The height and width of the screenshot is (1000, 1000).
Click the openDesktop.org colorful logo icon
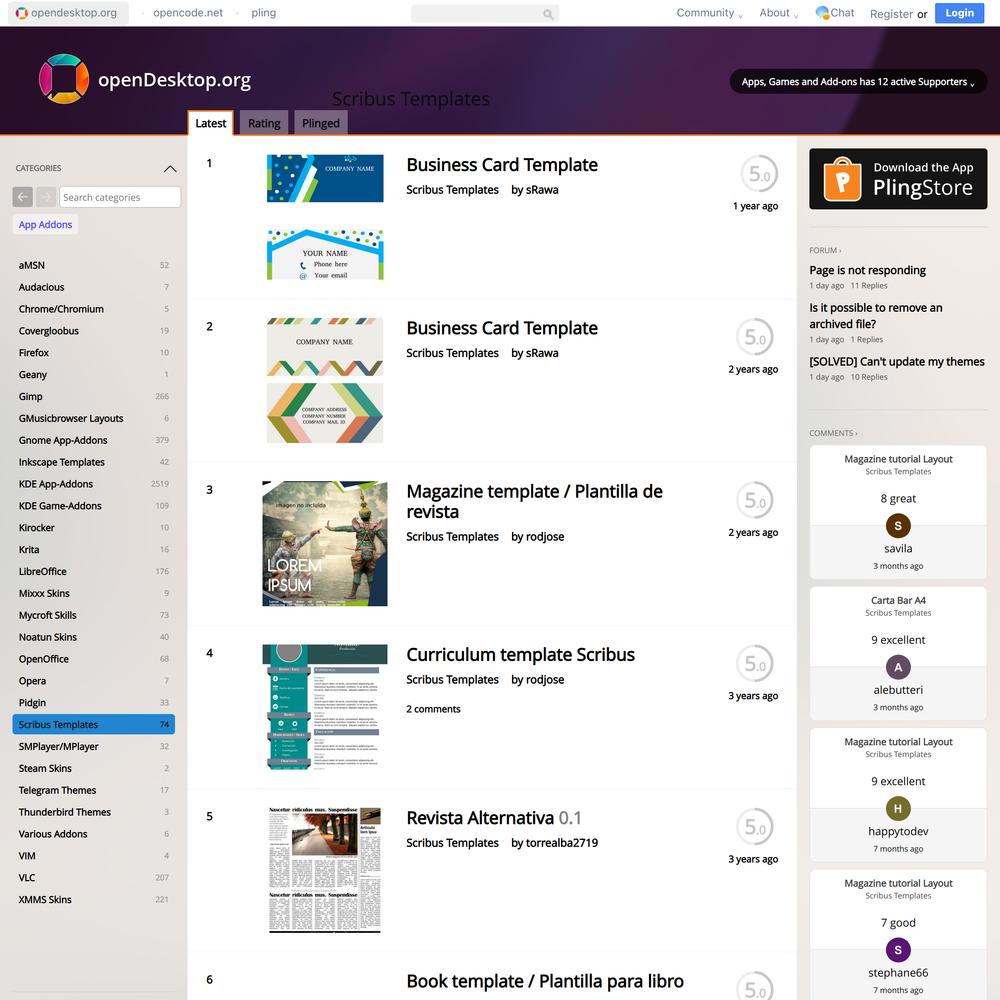coord(64,79)
